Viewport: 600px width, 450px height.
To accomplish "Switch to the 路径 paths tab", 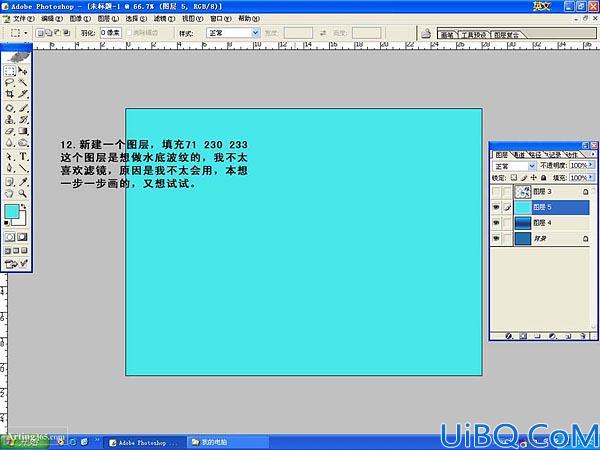I will click(x=535, y=155).
